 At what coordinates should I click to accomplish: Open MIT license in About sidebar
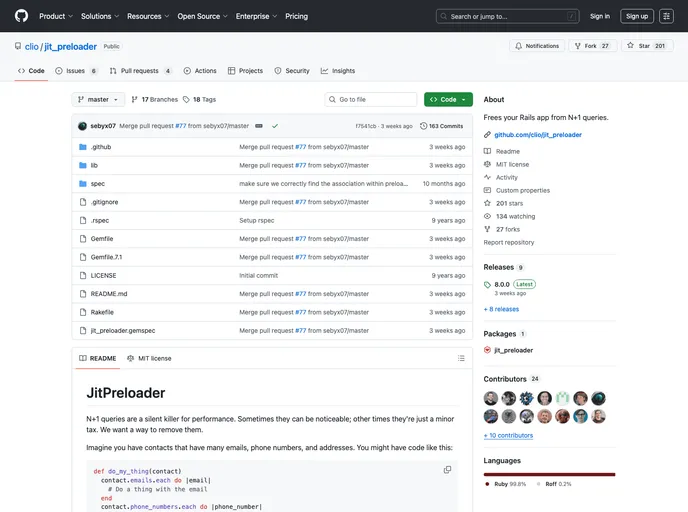pos(507,165)
